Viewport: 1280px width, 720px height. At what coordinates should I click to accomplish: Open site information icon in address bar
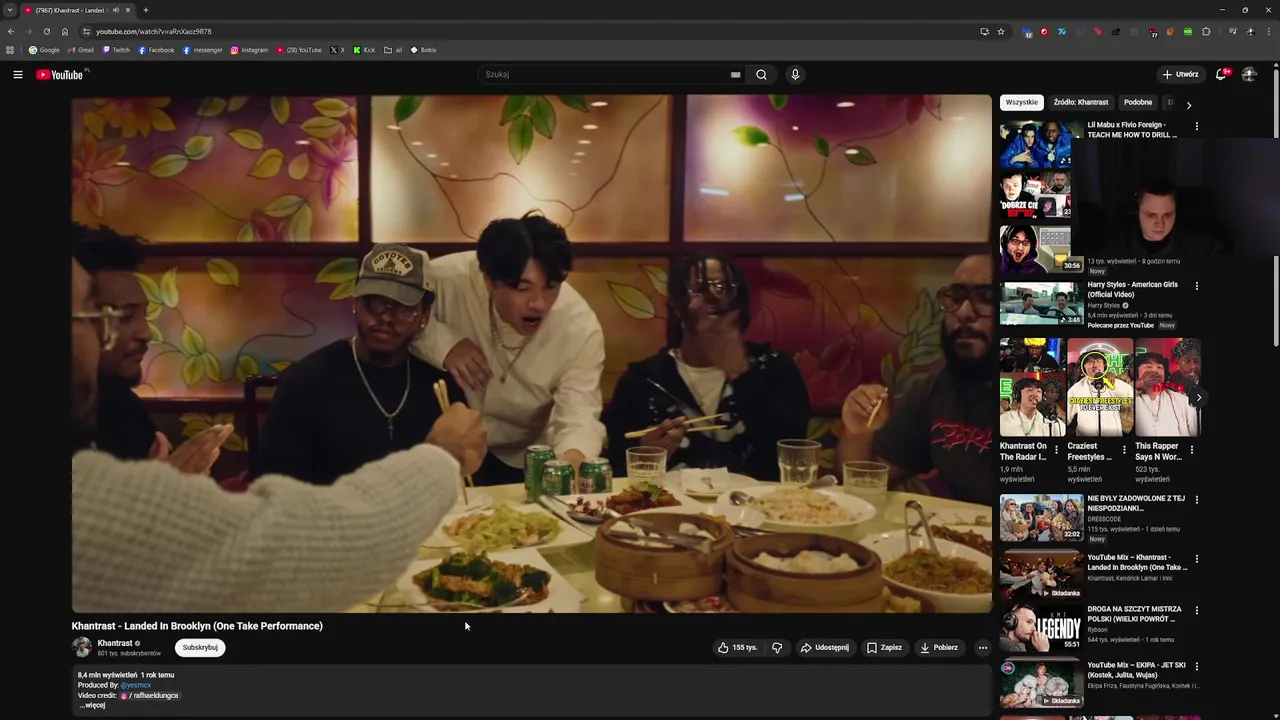[x=86, y=31]
